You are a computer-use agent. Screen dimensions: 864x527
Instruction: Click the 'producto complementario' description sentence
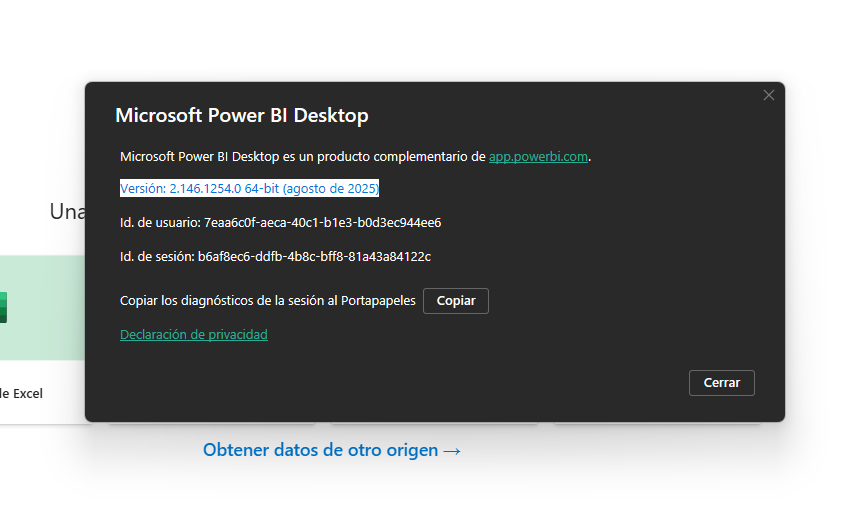click(x=303, y=156)
